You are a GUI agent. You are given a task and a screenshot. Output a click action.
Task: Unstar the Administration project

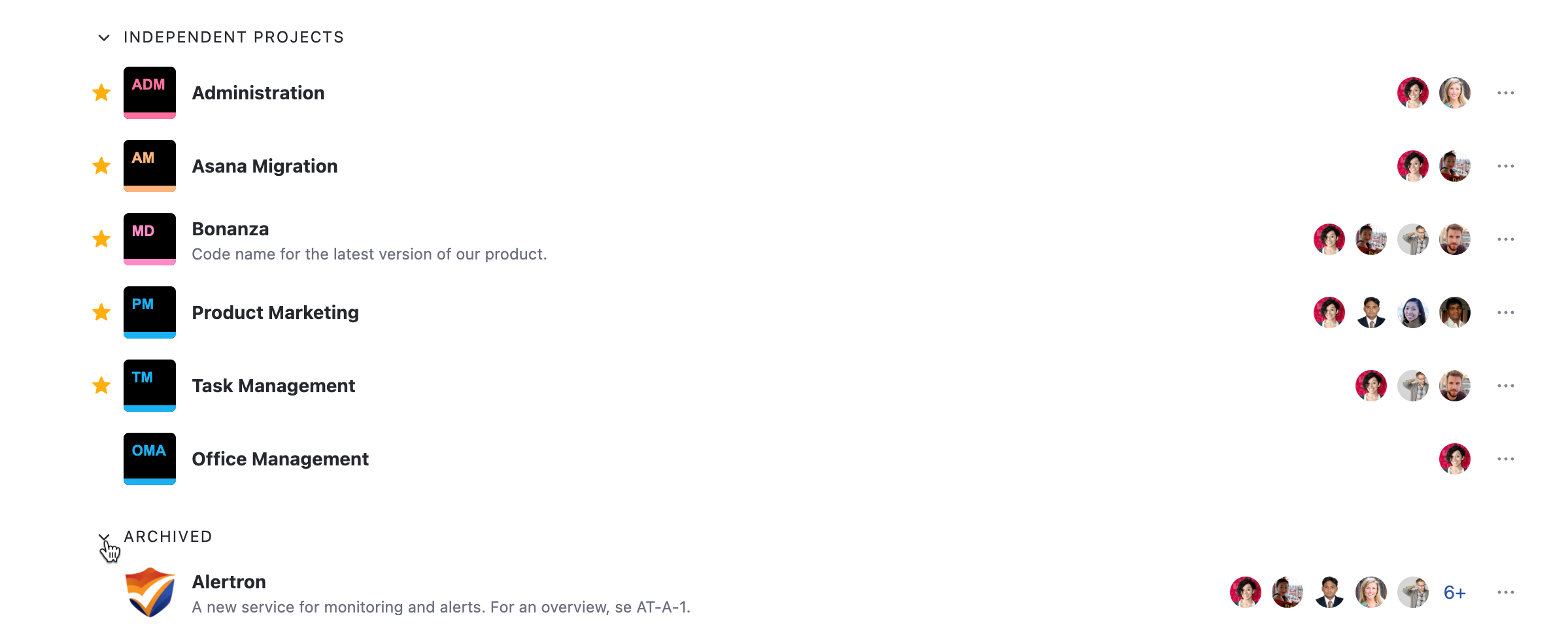click(101, 92)
